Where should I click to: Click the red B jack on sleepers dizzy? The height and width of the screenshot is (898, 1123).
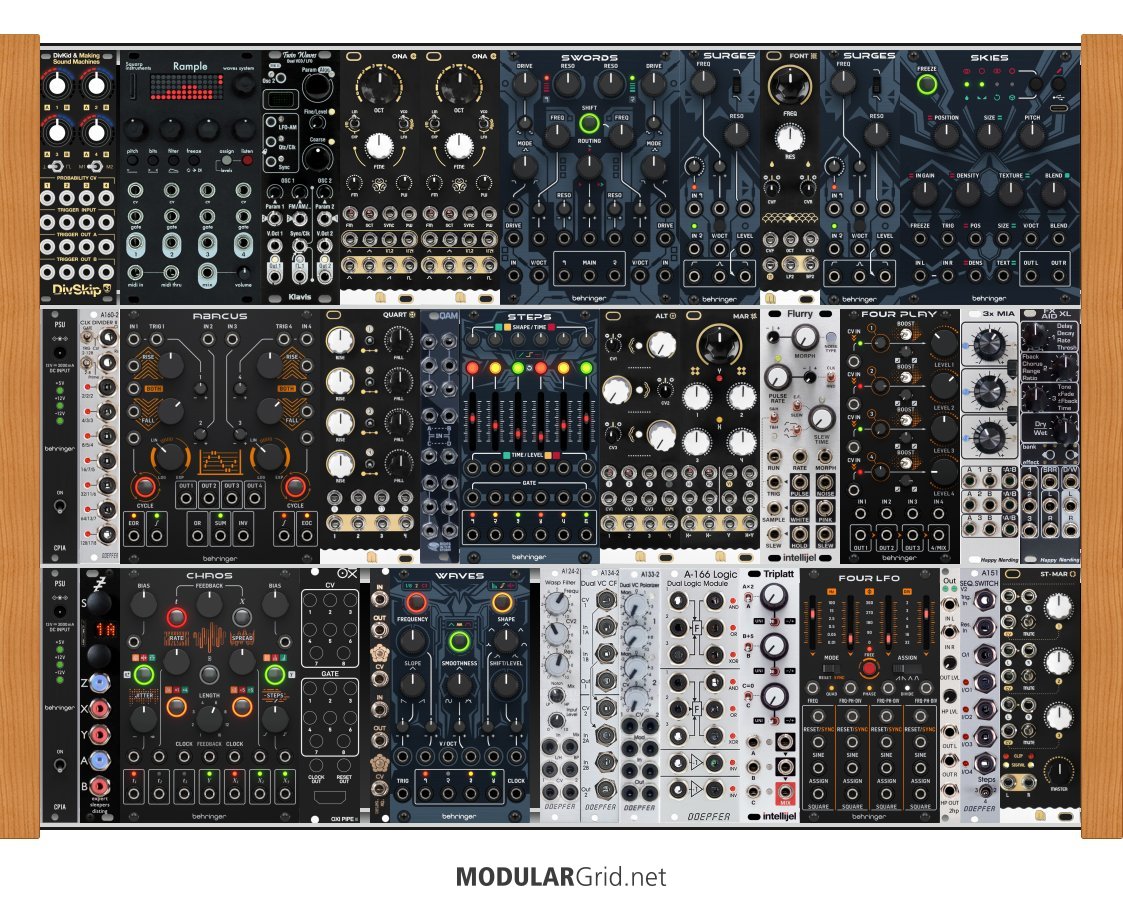pos(99,786)
